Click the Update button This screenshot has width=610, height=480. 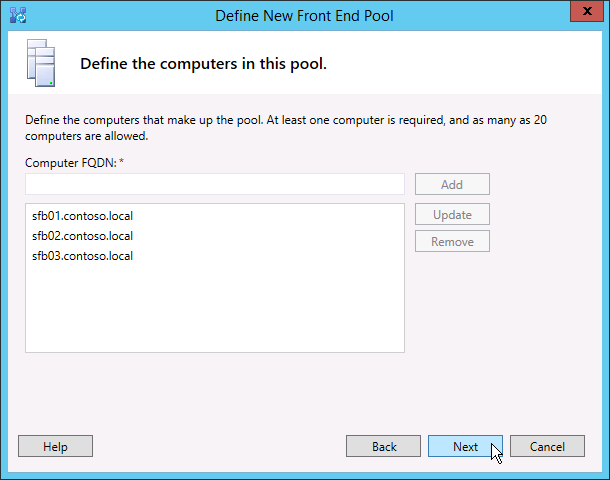(x=452, y=214)
